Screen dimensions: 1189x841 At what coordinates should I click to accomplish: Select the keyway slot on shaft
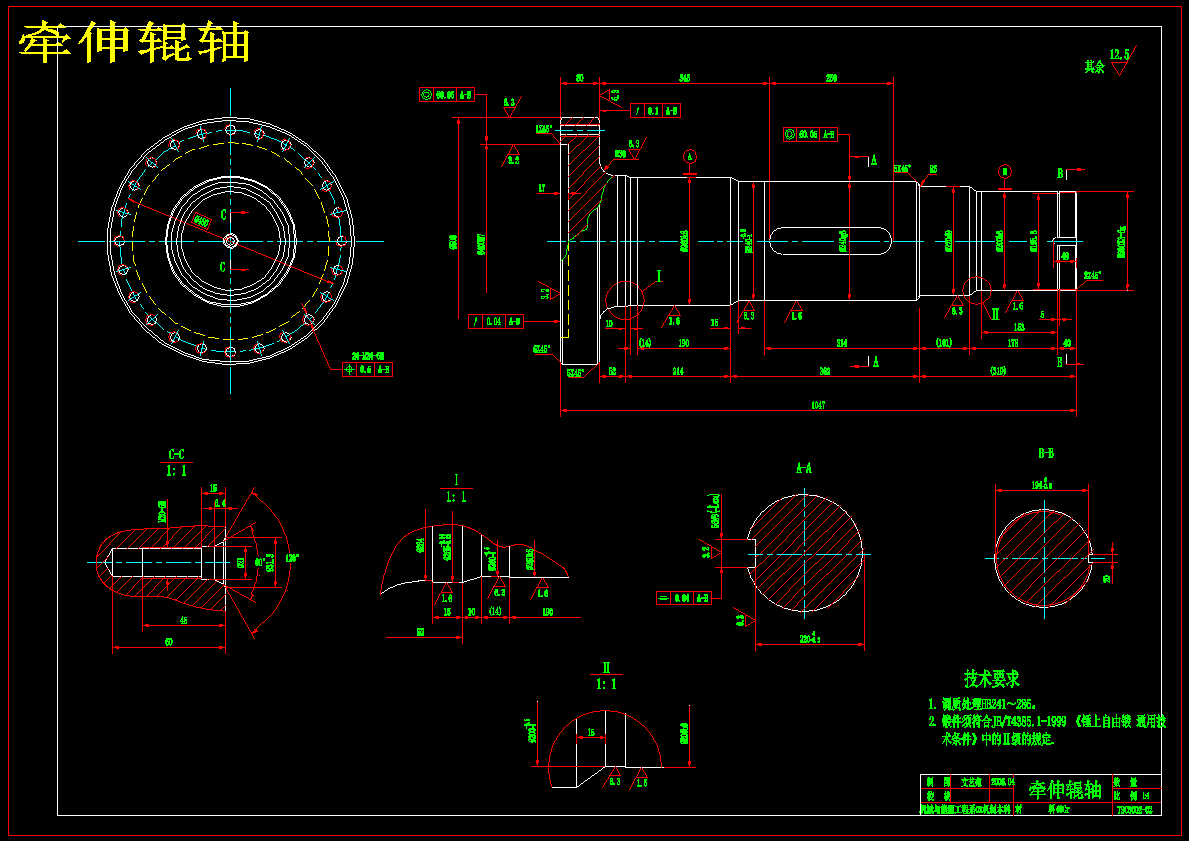[x=830, y=241]
